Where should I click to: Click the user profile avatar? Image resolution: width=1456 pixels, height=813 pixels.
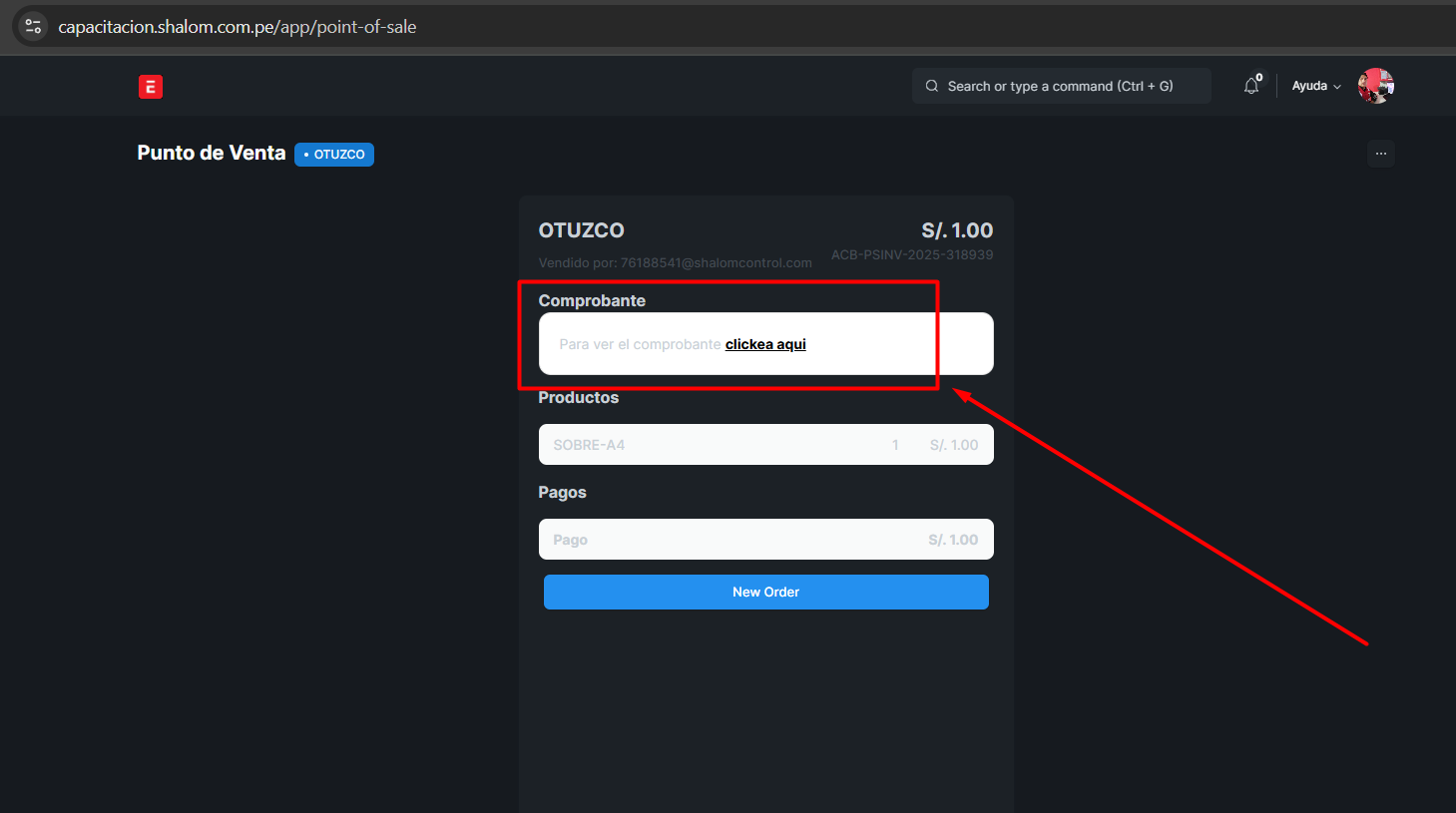[x=1375, y=86]
